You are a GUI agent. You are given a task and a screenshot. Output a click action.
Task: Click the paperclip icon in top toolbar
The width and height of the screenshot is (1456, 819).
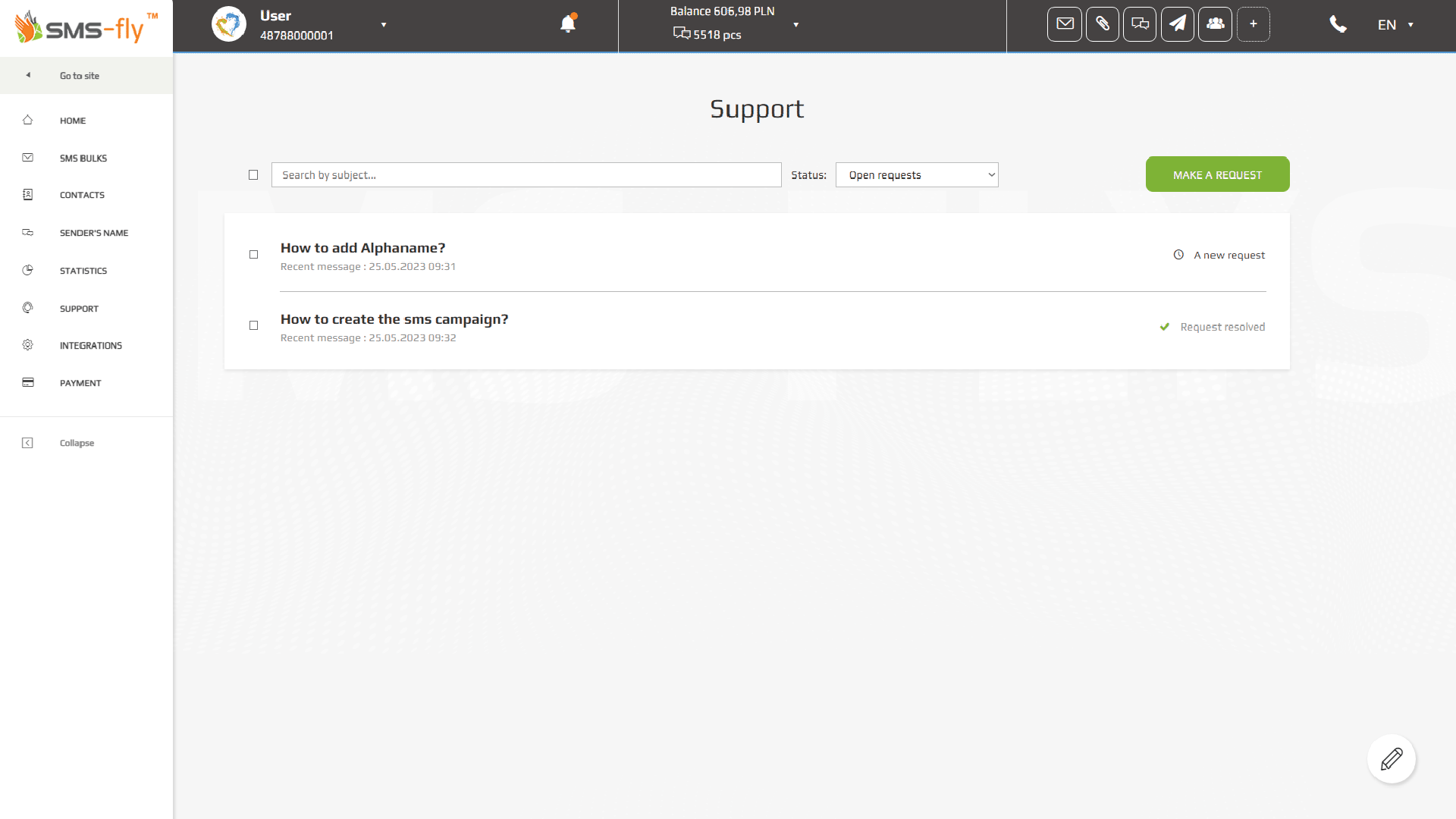[1102, 24]
